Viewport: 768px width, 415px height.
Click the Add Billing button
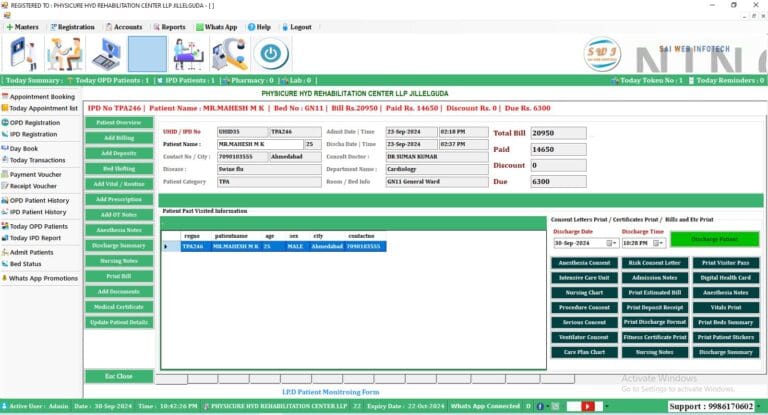click(x=119, y=138)
